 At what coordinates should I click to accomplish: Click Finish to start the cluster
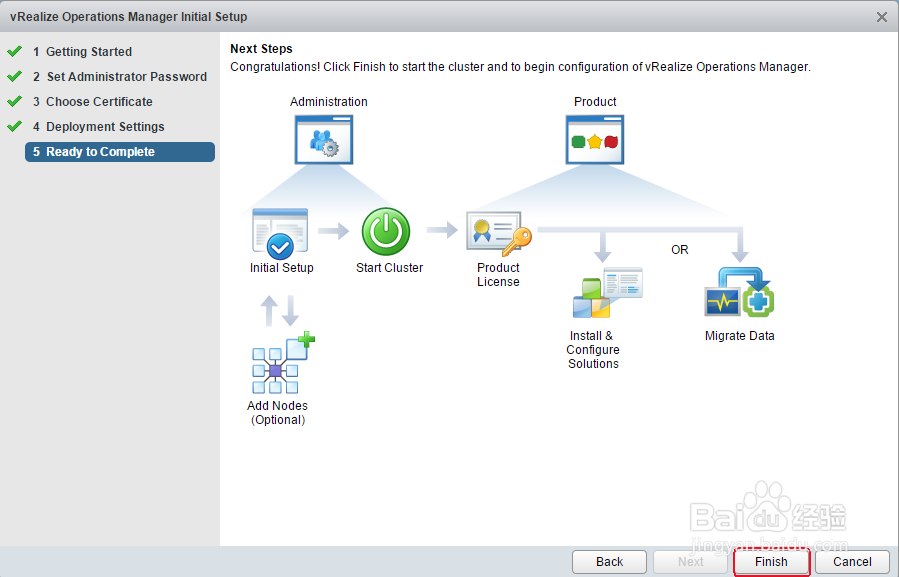click(771, 562)
